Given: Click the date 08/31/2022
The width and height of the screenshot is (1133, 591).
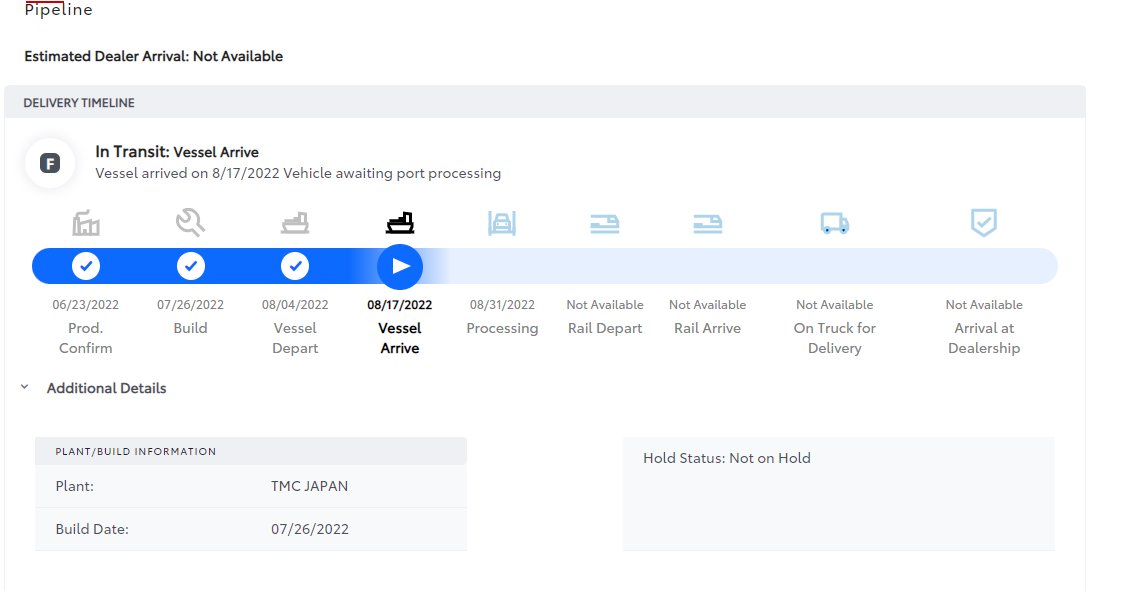Looking at the screenshot, I should click(x=502, y=305).
